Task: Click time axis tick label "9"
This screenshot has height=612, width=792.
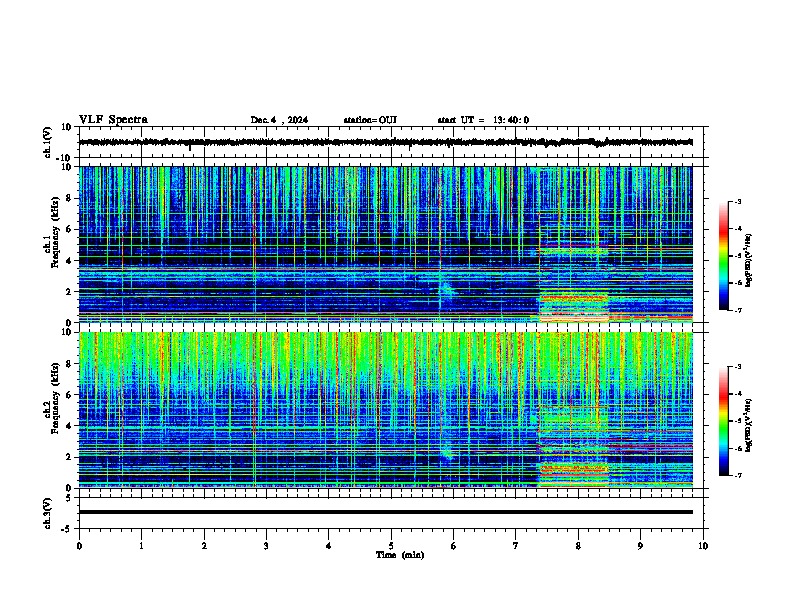Action: click(x=640, y=546)
